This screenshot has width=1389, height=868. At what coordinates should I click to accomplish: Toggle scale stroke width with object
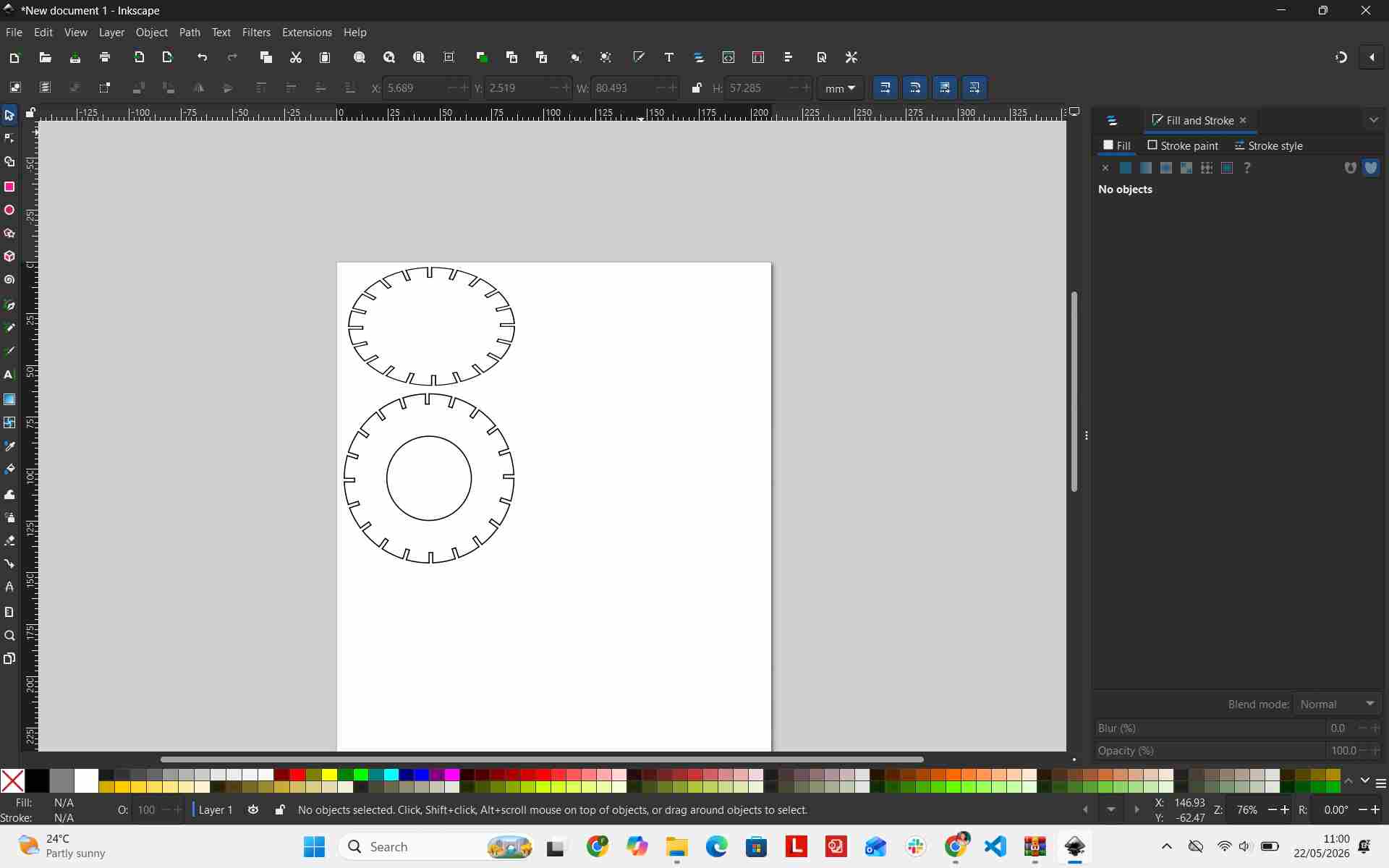[x=885, y=88]
